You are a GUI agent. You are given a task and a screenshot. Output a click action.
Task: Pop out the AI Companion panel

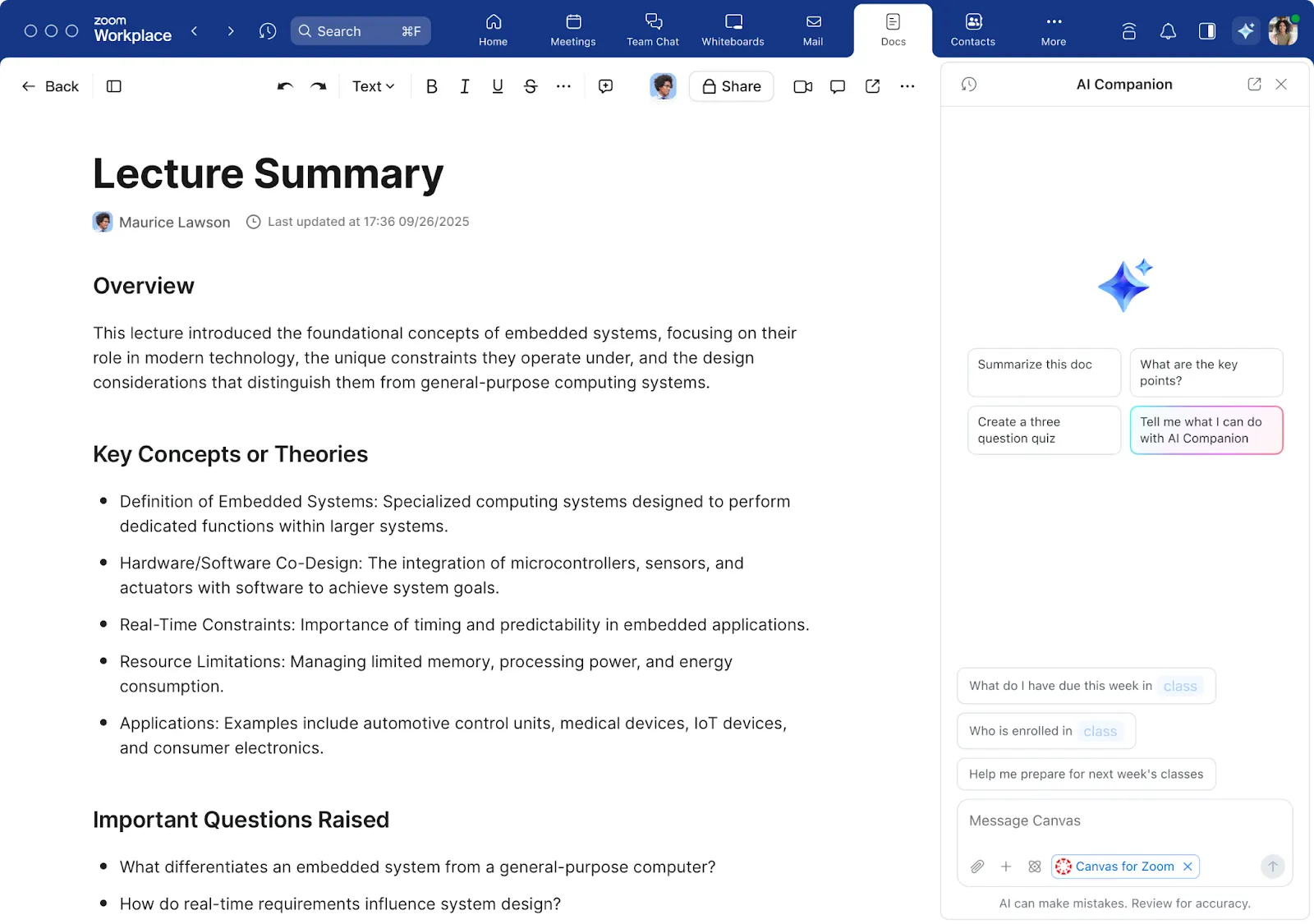coord(1254,85)
